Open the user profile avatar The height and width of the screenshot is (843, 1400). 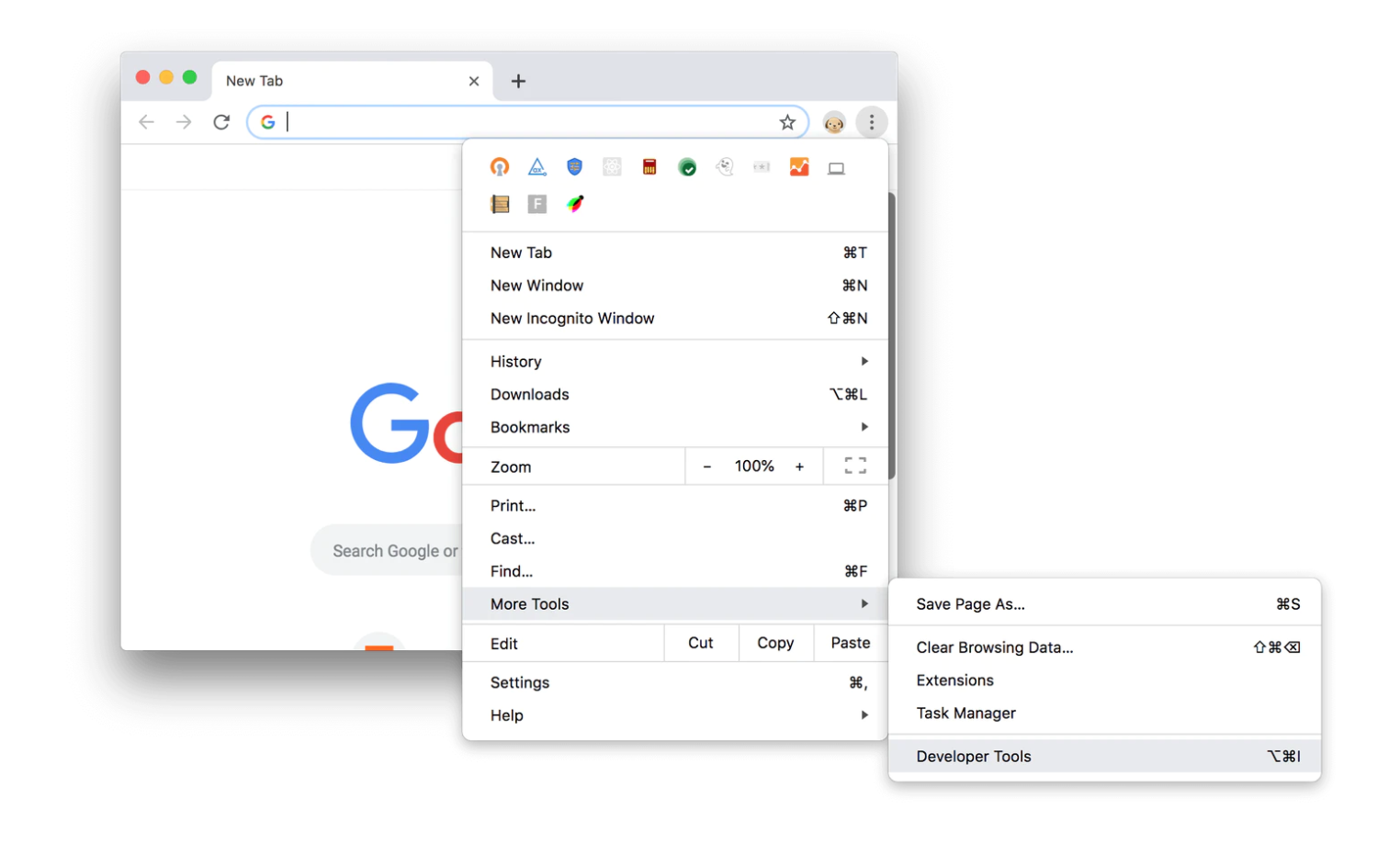pyautogui.click(x=834, y=123)
